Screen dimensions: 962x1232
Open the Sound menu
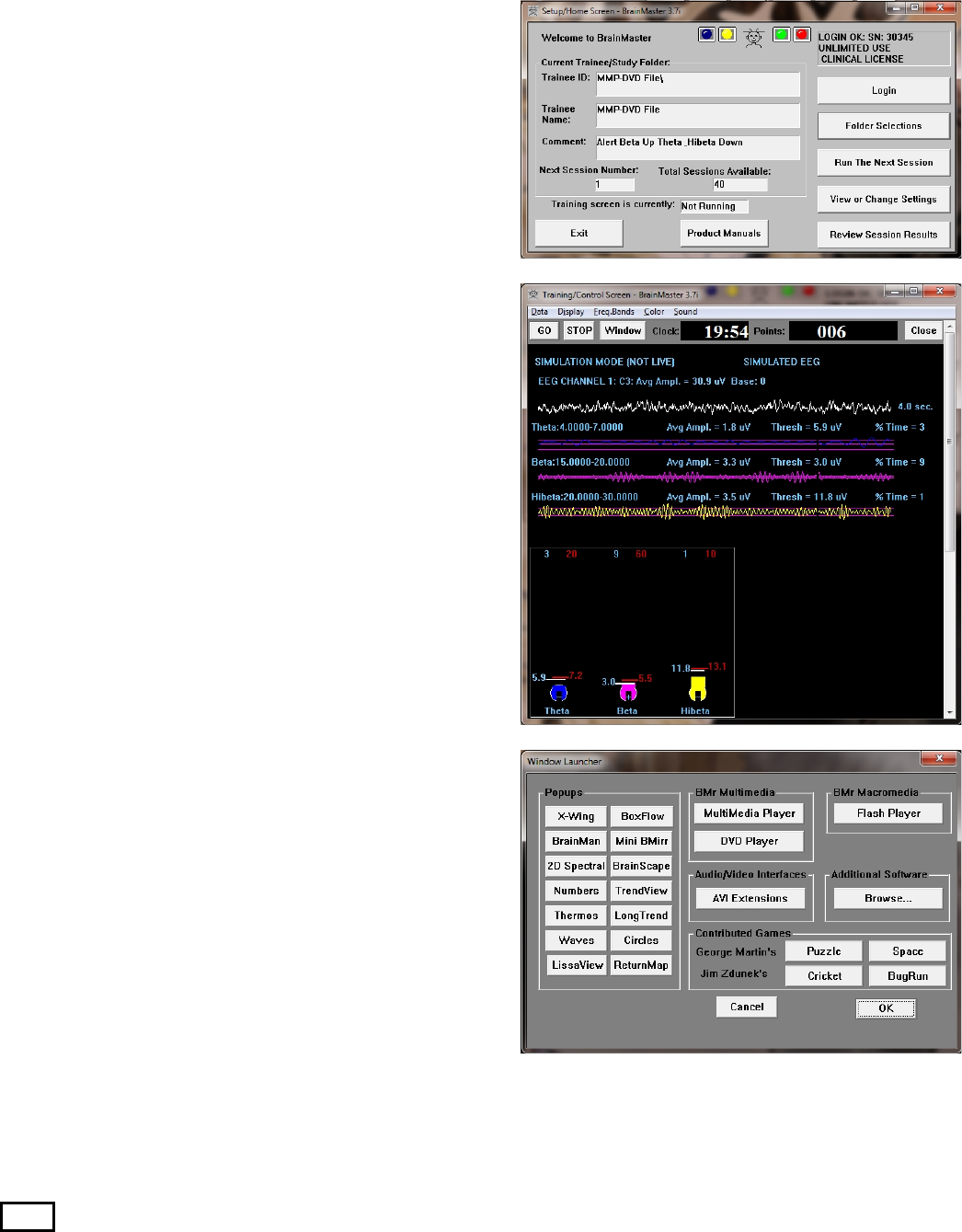click(x=685, y=312)
